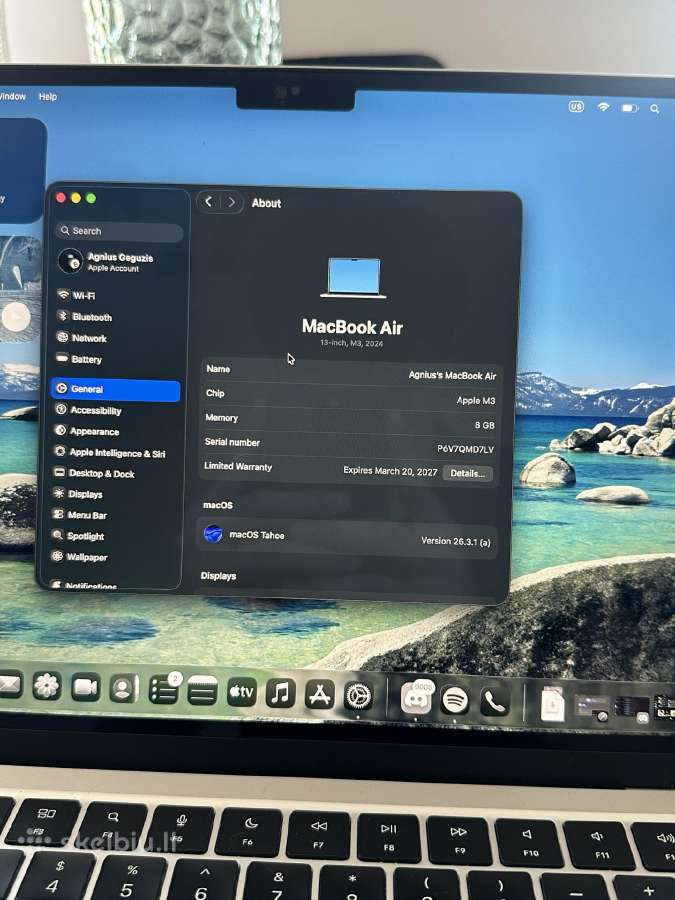Click the Search field in sidebar

click(x=119, y=231)
